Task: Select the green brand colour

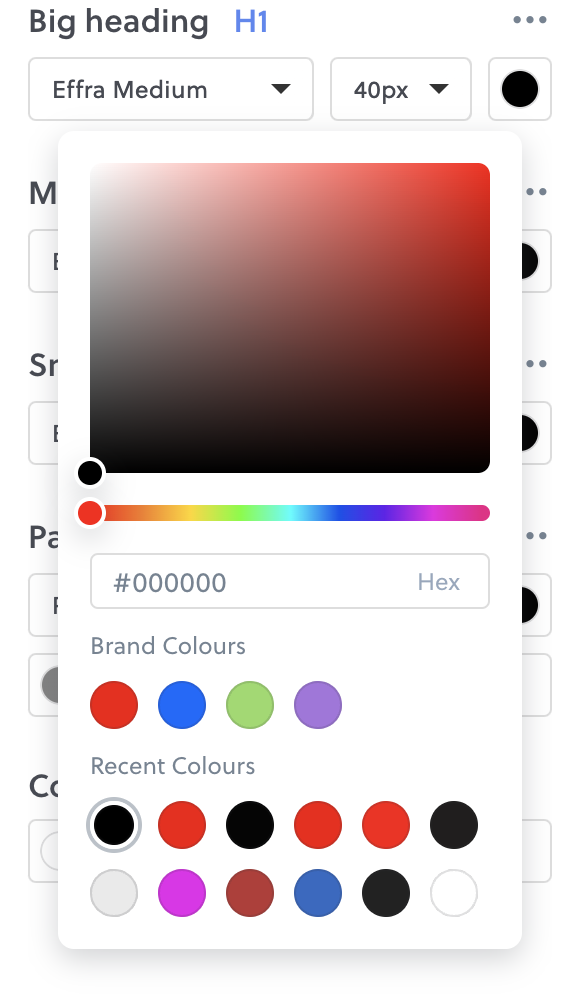Action: click(250, 704)
